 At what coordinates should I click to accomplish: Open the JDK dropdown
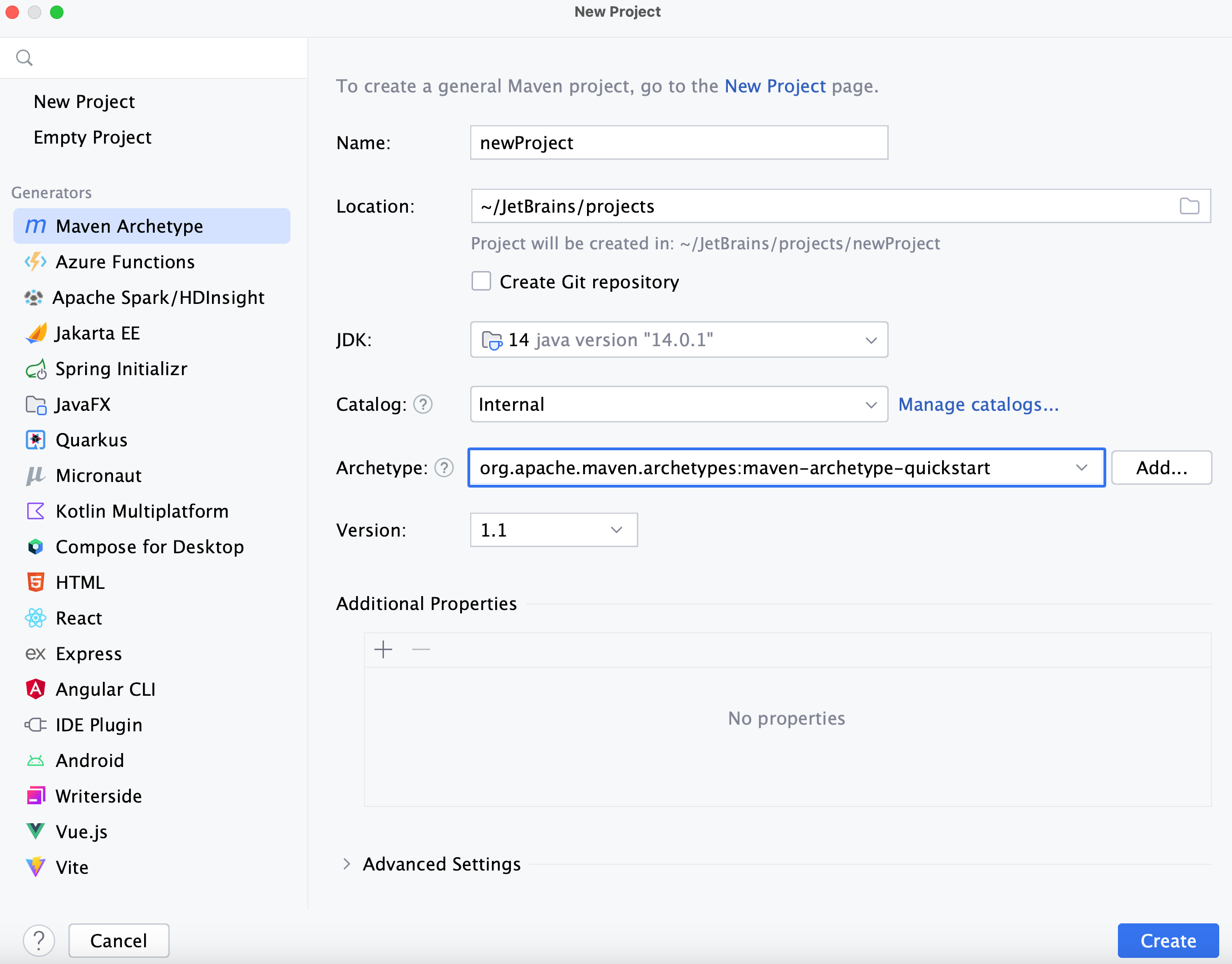(x=679, y=340)
